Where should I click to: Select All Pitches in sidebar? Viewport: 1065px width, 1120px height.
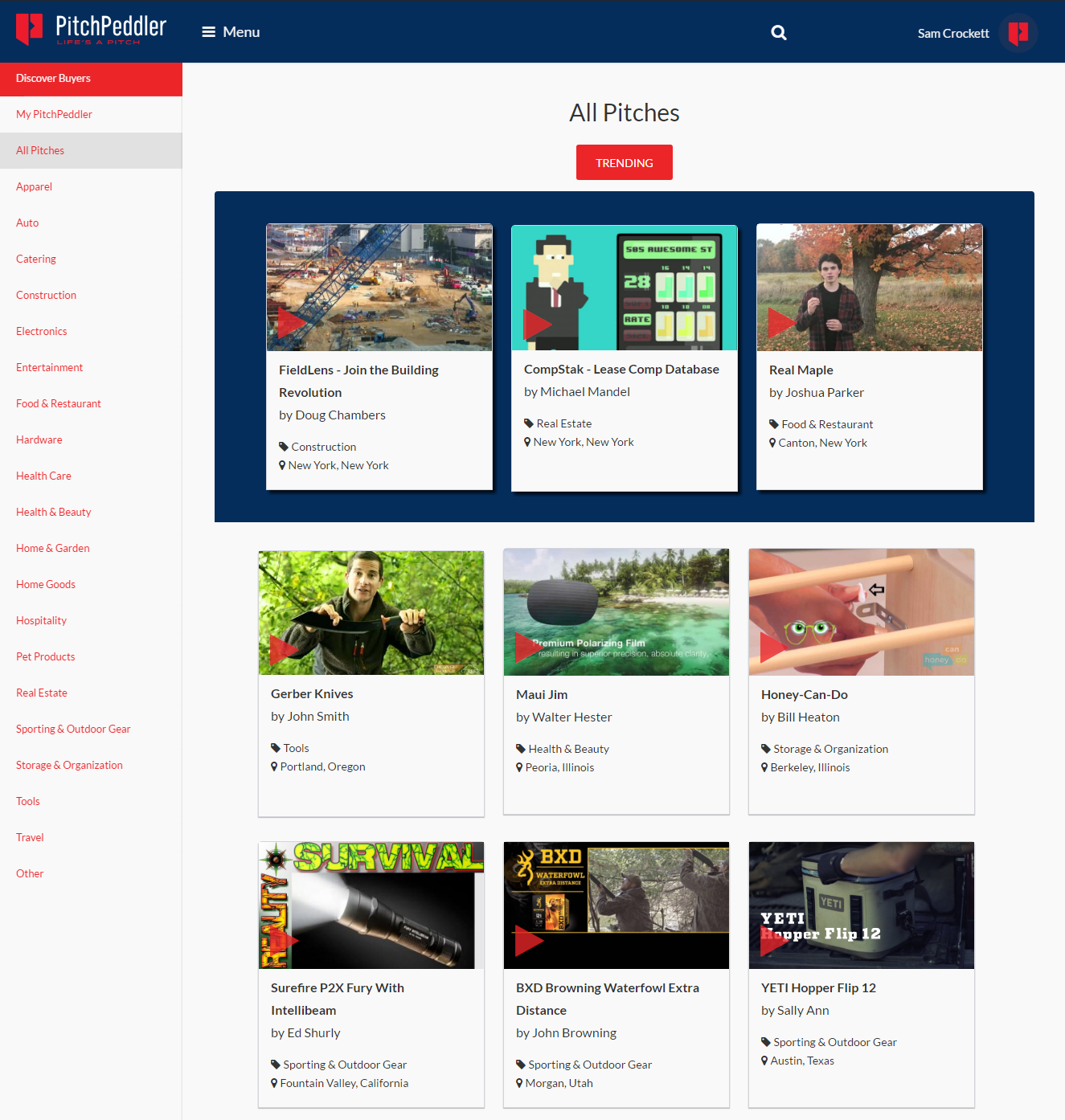click(x=91, y=150)
